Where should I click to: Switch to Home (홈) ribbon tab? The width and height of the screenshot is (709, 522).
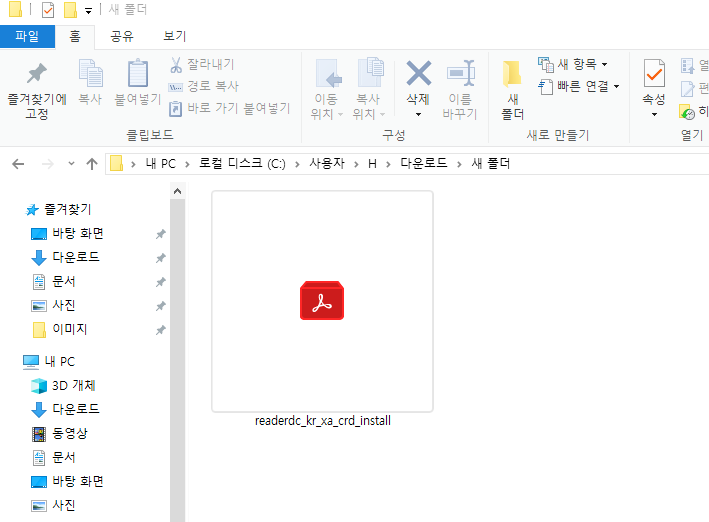point(75,36)
